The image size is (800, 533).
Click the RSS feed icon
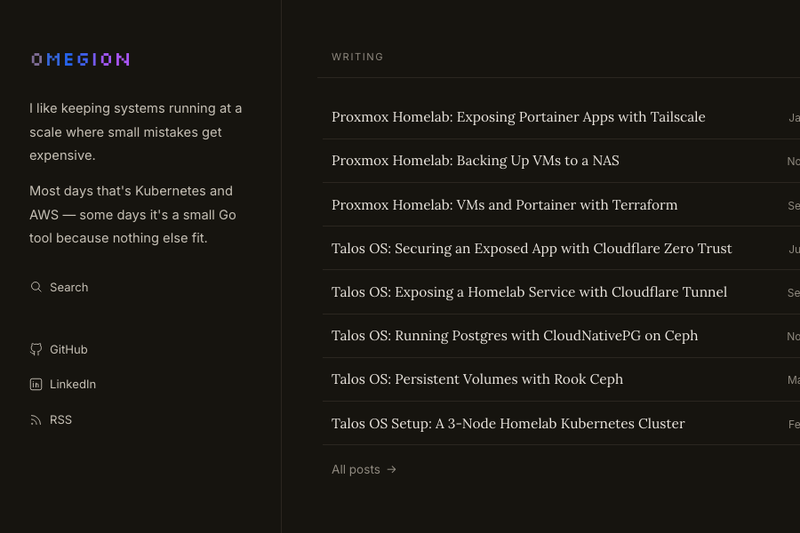pos(36,420)
